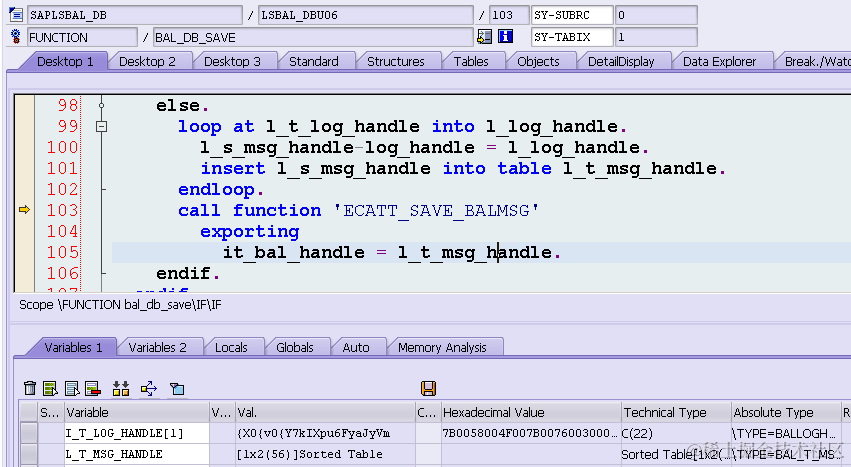Screen dimensions: 851x467
Task: Click the SY-SUBRC field
Action: [x=572, y=15]
